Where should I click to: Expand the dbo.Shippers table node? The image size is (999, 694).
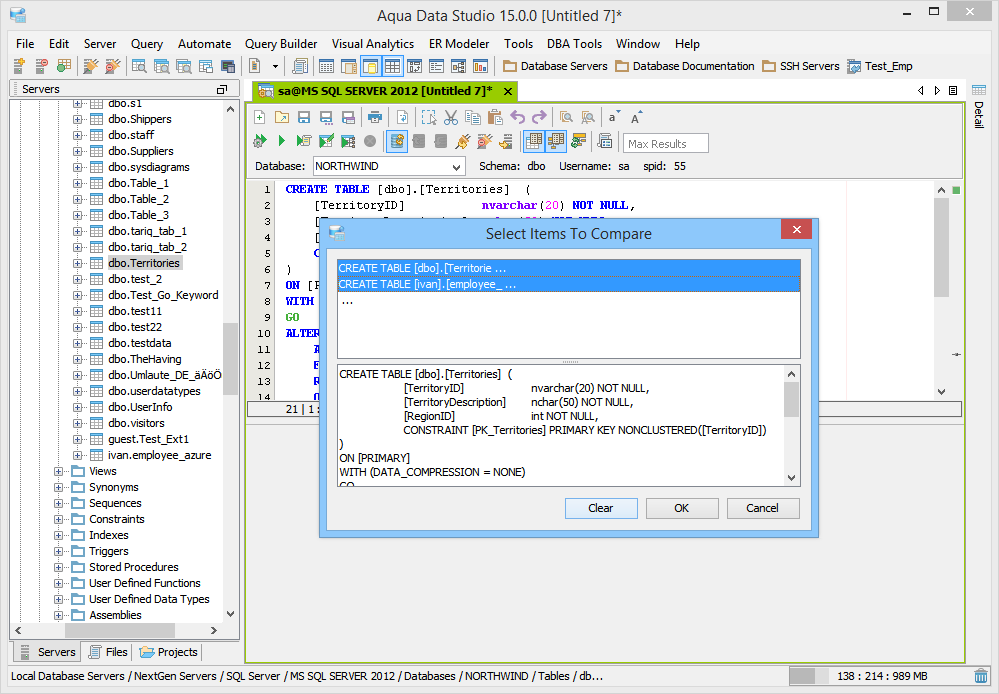click(77, 119)
